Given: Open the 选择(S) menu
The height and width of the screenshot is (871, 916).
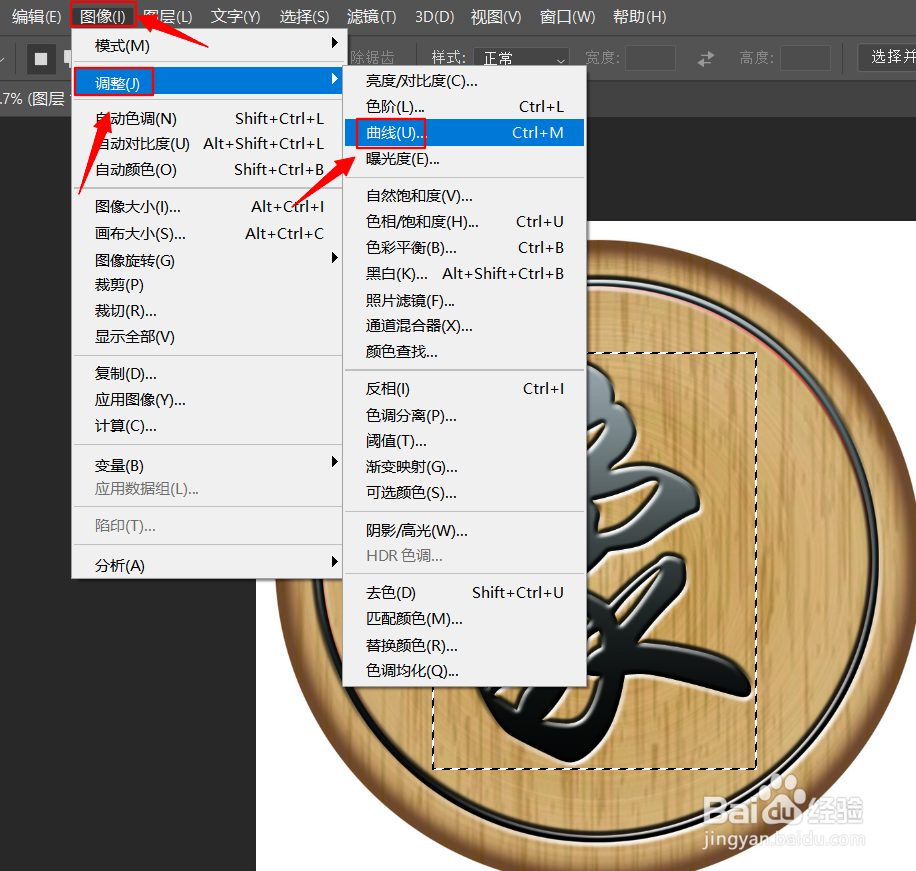Looking at the screenshot, I should pyautogui.click(x=304, y=16).
